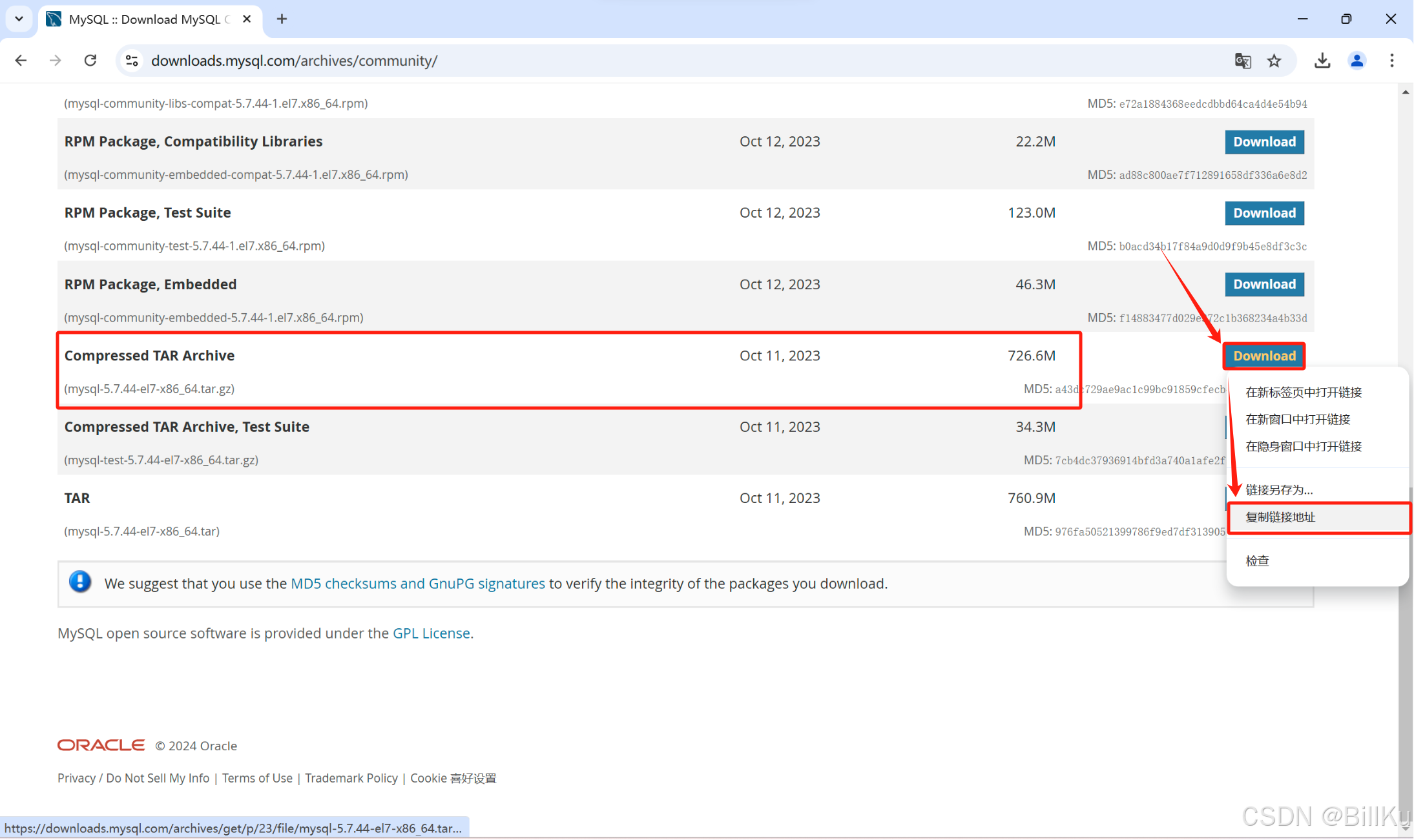Open a new browser tab

(x=282, y=19)
